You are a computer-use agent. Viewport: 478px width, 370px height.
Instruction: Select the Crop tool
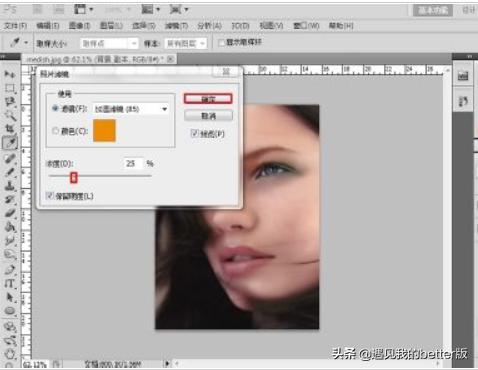pyautogui.click(x=10, y=129)
